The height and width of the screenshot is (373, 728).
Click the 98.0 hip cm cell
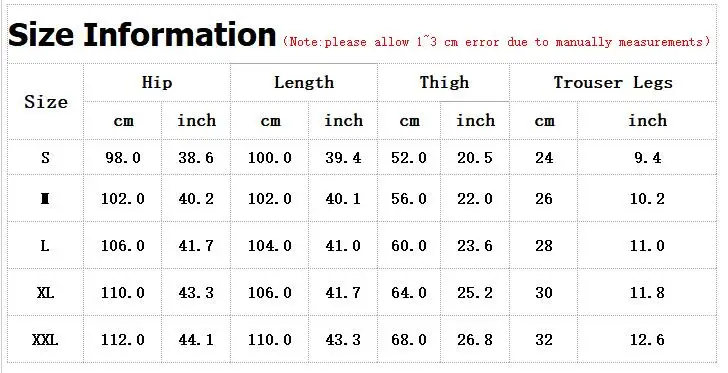coord(123,157)
